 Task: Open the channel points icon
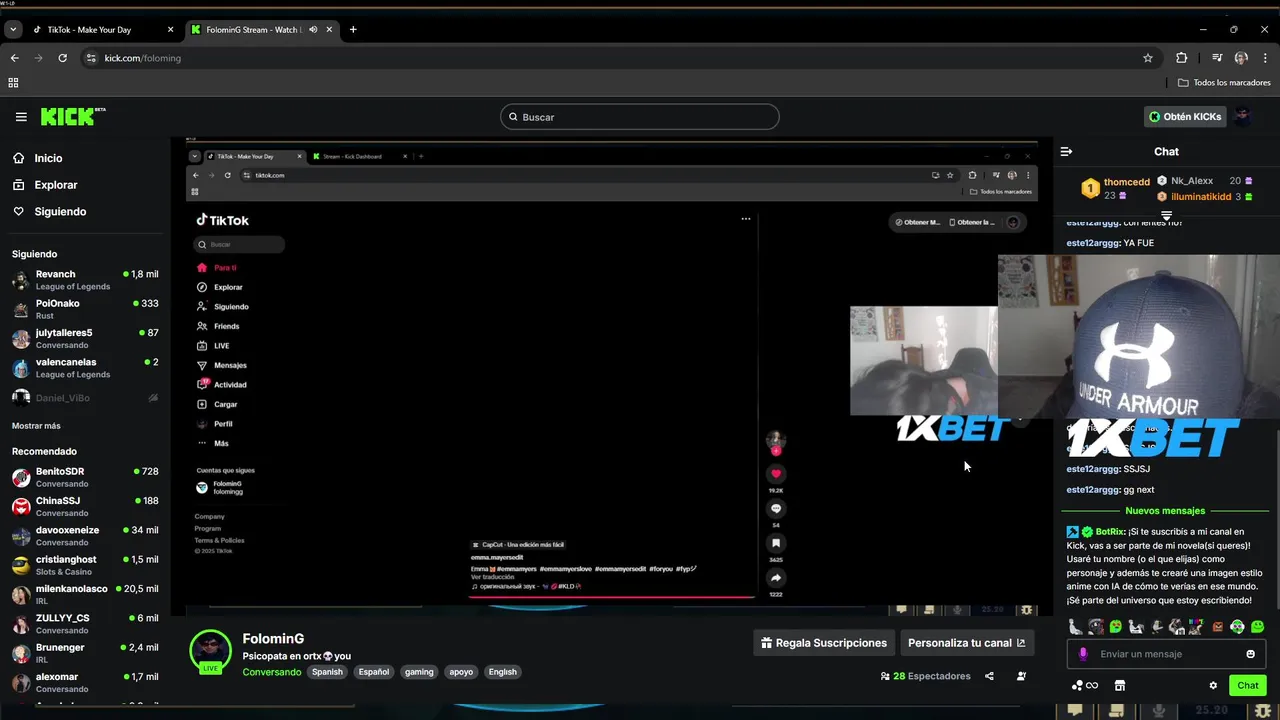1084,685
